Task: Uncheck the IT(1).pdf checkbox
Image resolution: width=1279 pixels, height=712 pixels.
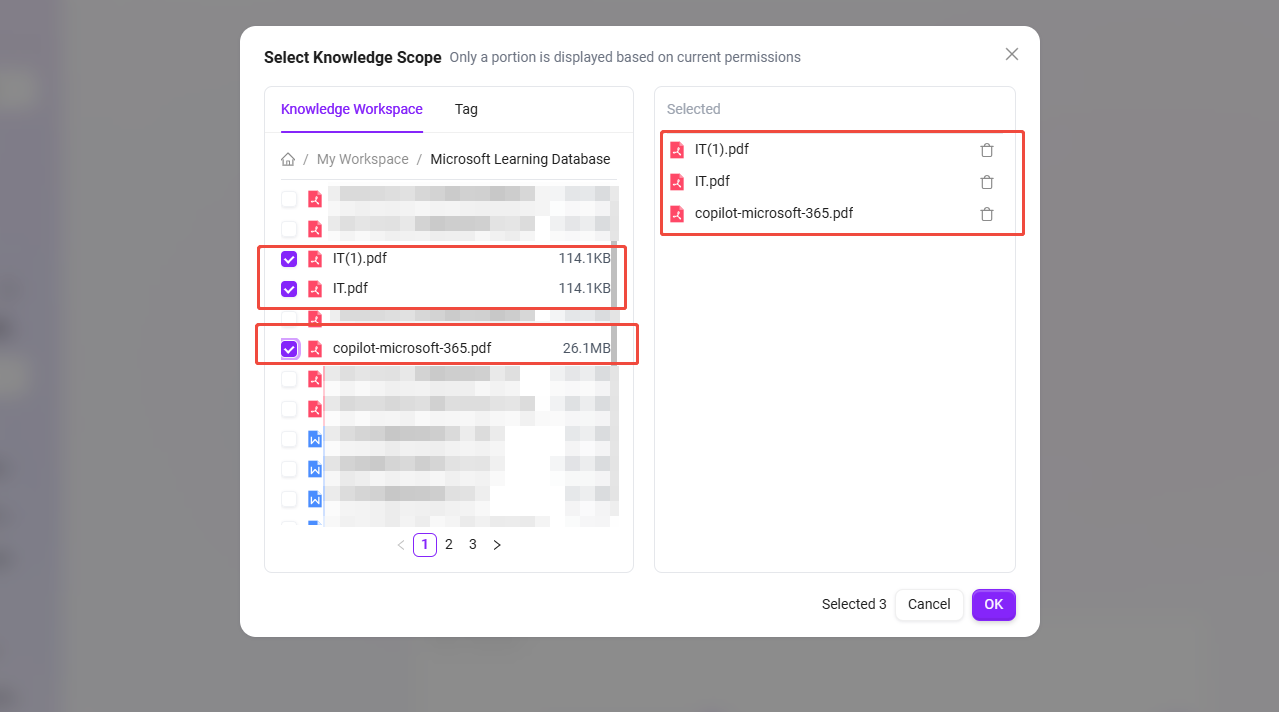Action: 289,259
